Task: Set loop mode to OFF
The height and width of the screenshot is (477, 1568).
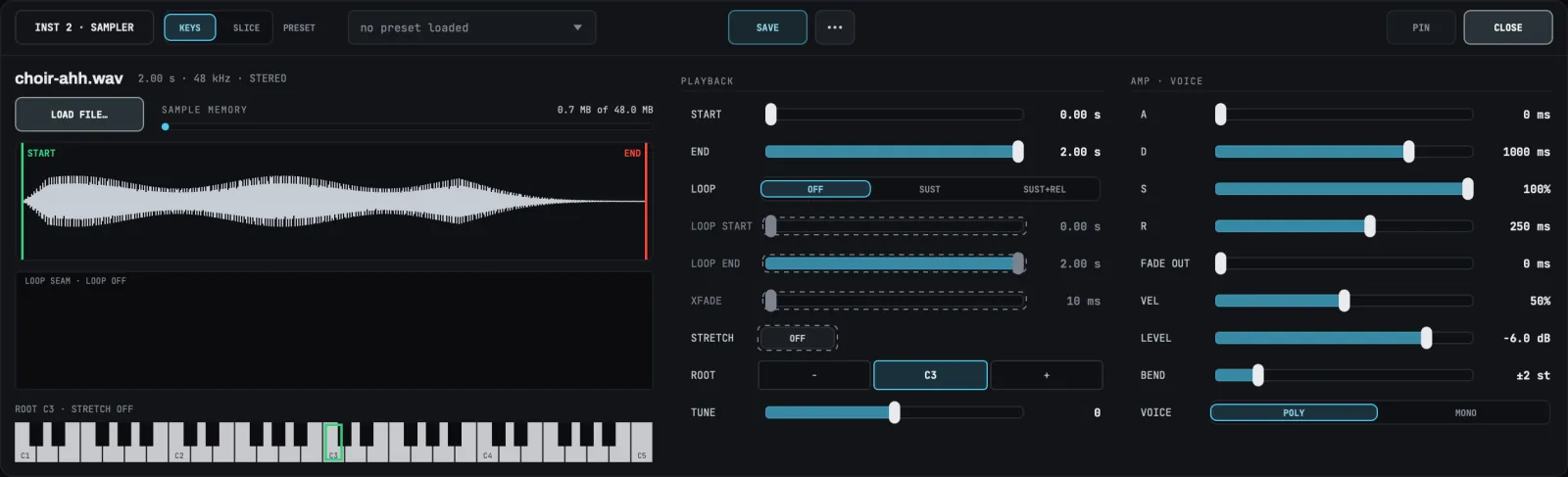Action: [x=815, y=189]
